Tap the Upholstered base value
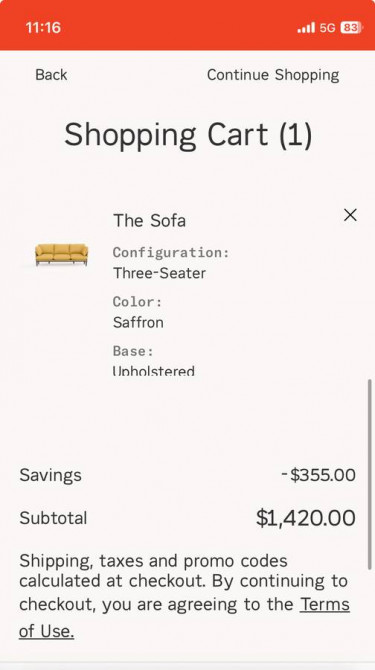 [x=154, y=370]
